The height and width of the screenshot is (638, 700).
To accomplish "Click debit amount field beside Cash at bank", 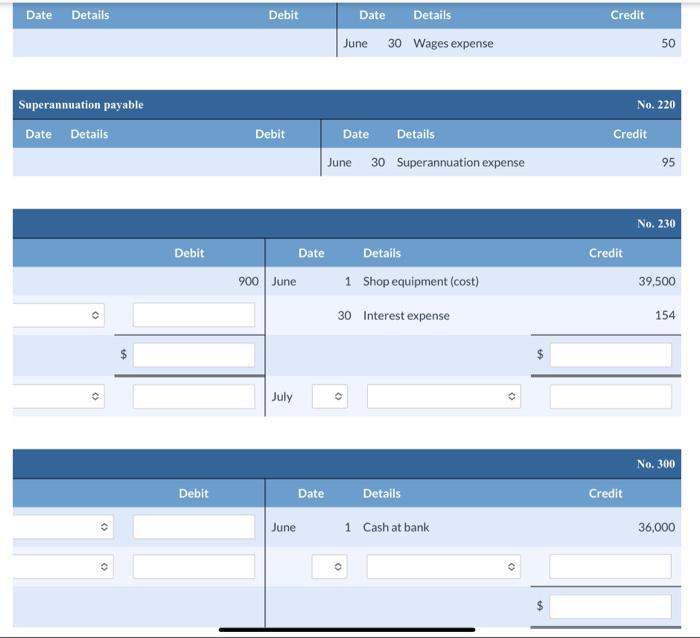I will point(194,527).
